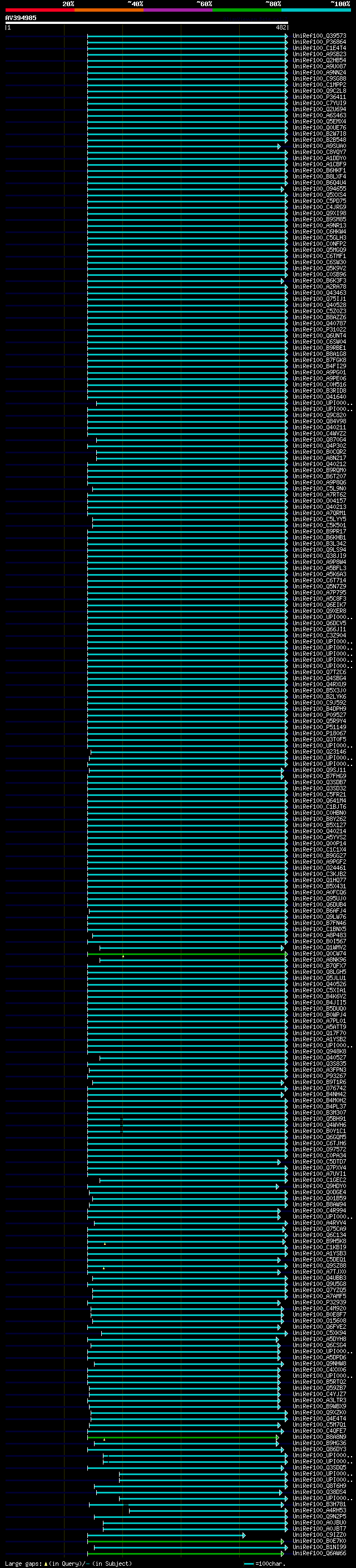Select the UniRef100_A6S463 label

coord(319,116)
